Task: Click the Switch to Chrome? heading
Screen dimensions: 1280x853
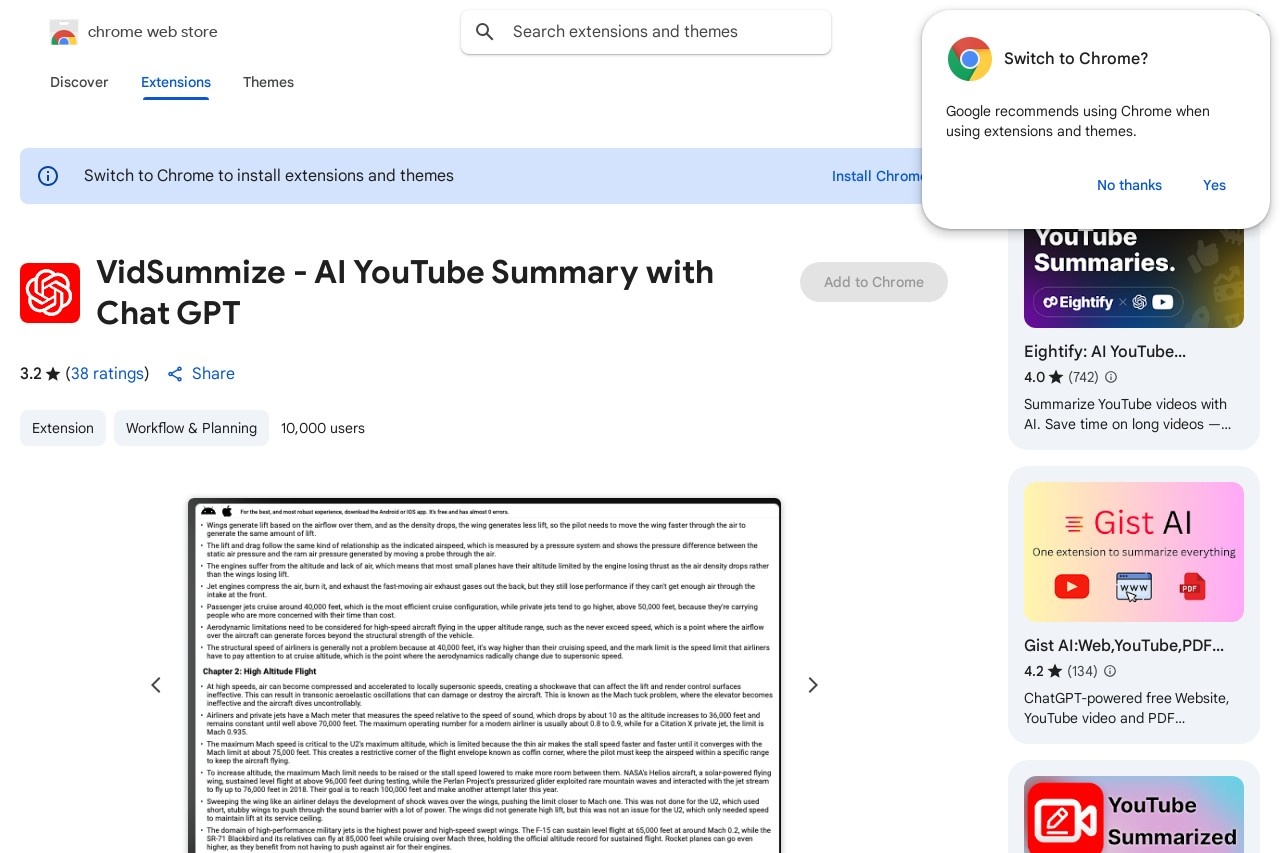Action: point(1076,59)
